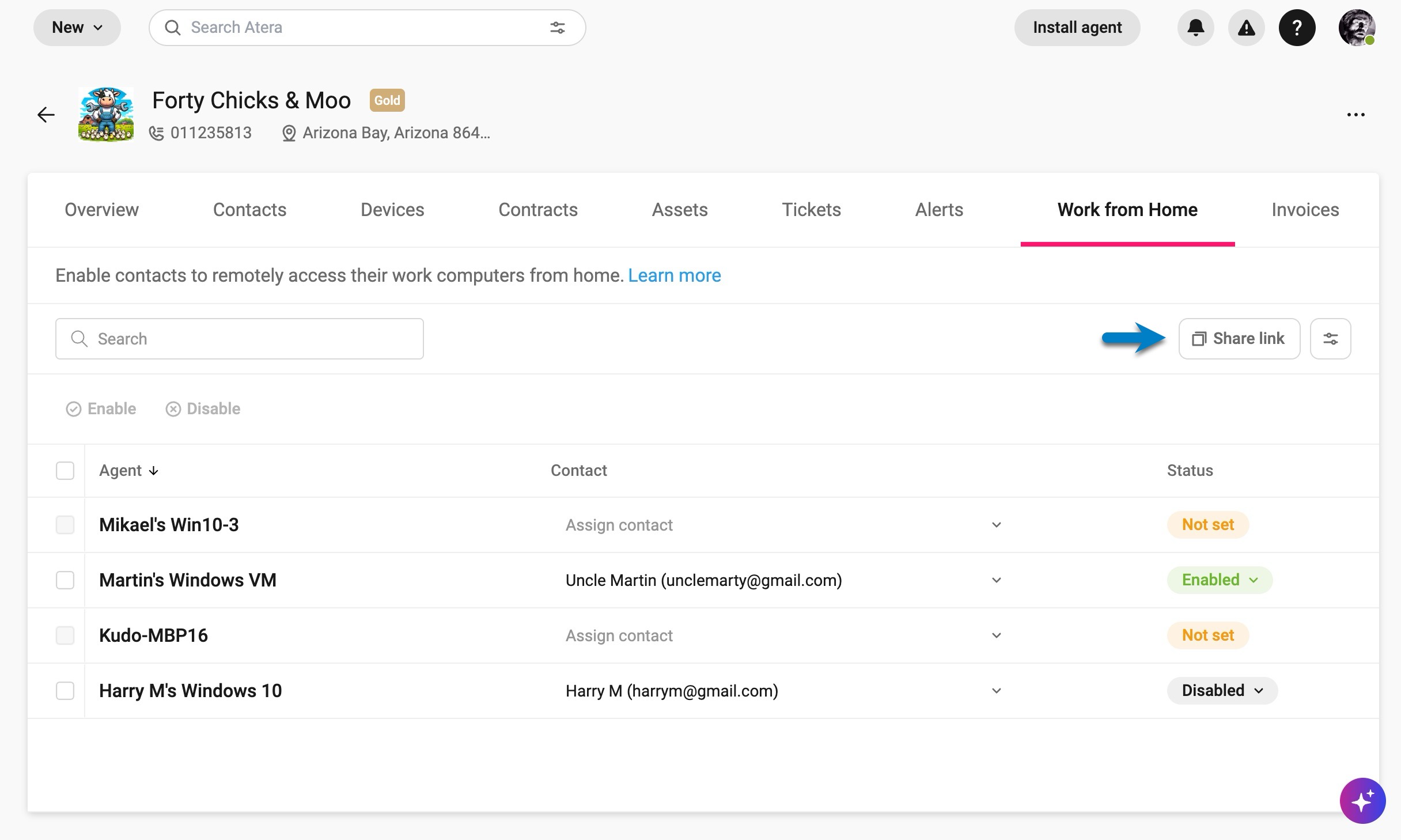Open the Alerts tab

[939, 210]
